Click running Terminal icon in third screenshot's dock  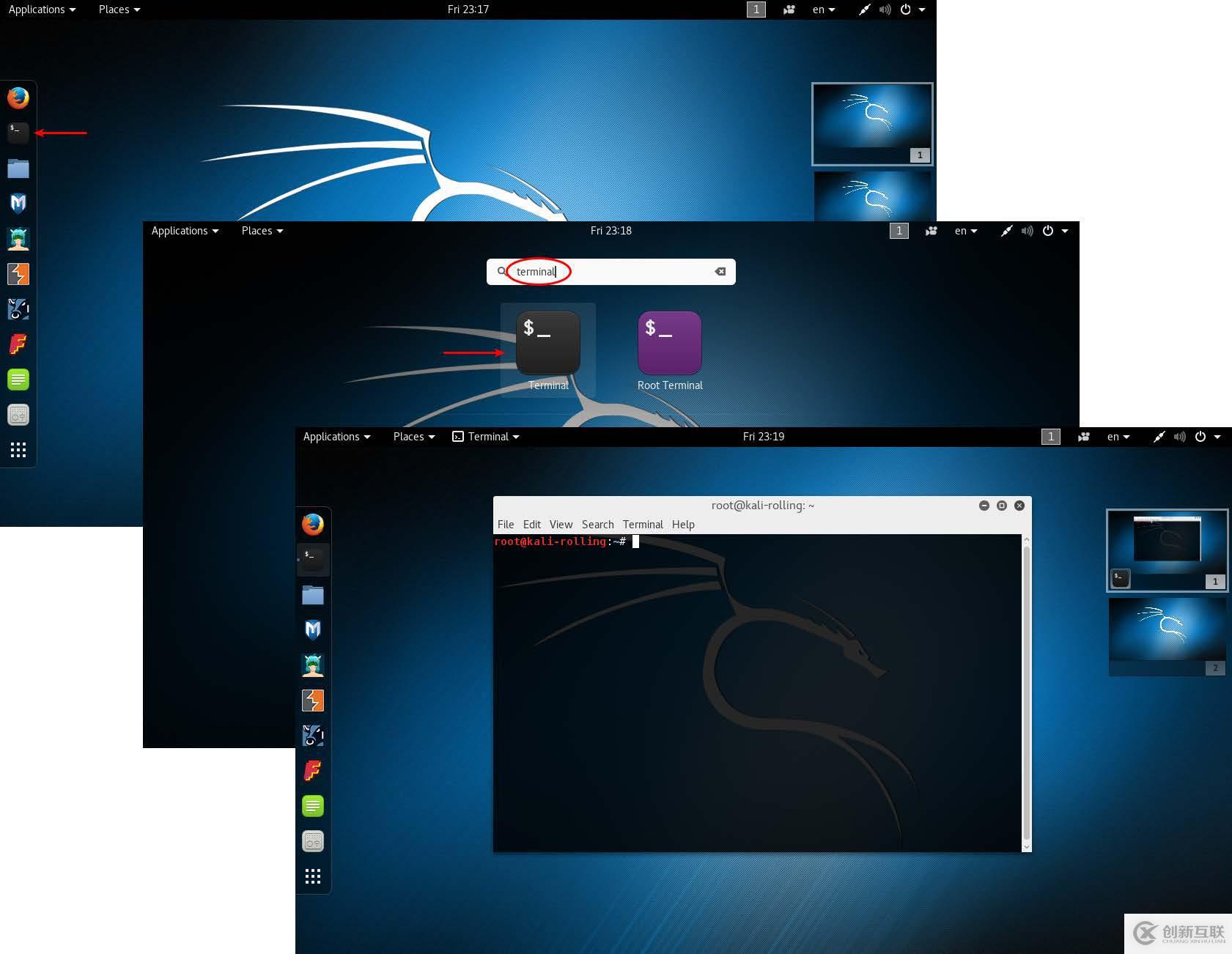313,559
